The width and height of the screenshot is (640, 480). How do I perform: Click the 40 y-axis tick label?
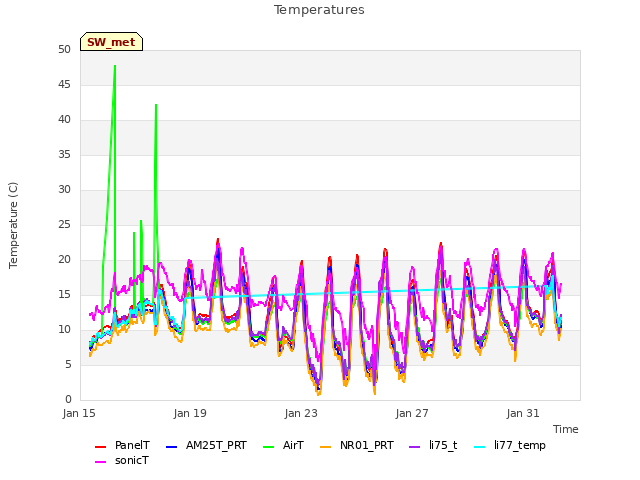coord(64,120)
